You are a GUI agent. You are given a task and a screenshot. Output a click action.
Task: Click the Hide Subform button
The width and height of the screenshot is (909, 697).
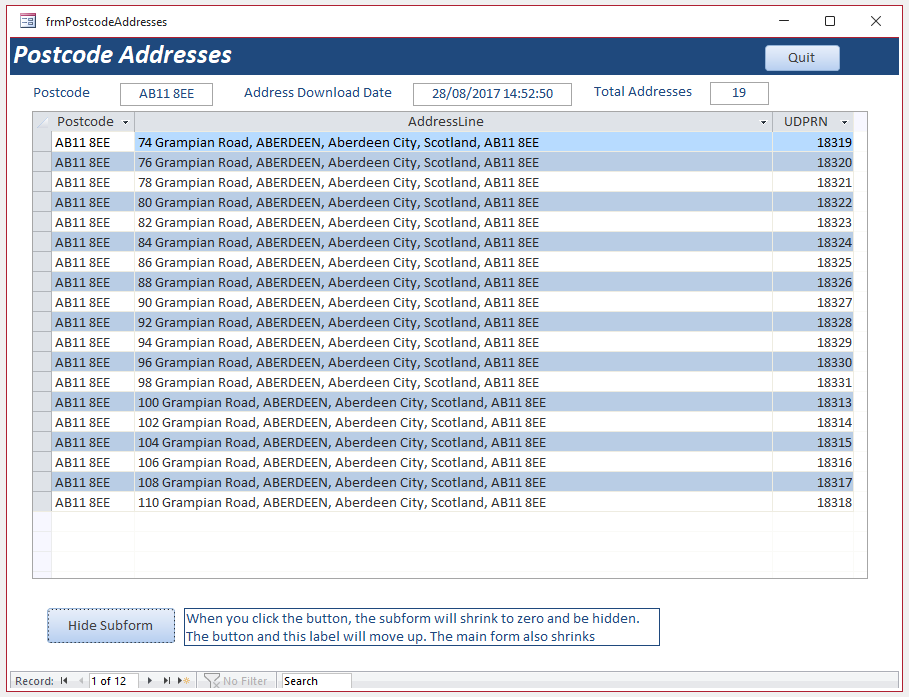pyautogui.click(x=111, y=625)
